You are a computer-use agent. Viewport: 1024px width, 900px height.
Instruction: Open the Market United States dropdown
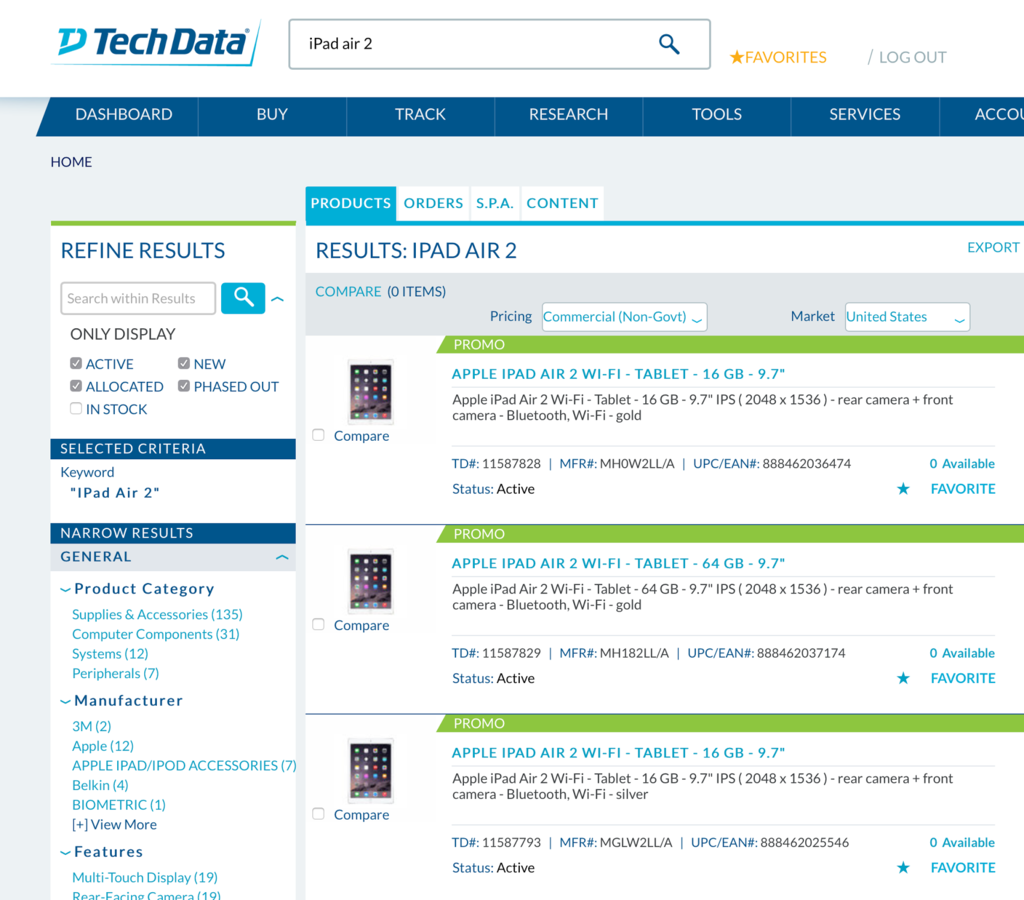pos(907,317)
